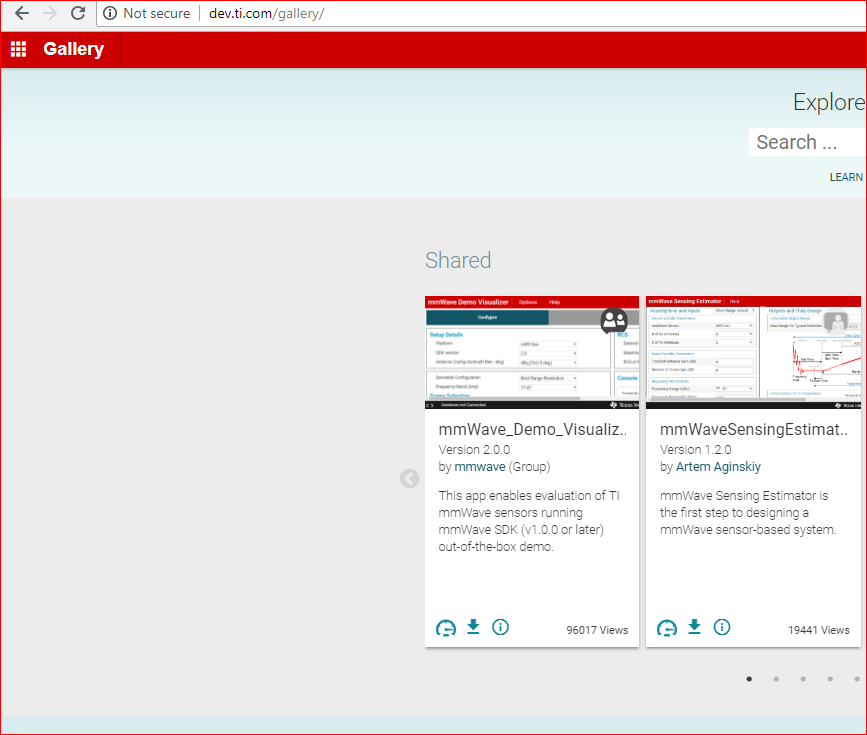The image size is (867, 735).
Task: Select the fourth carousel page dot
Action: pyautogui.click(x=830, y=679)
